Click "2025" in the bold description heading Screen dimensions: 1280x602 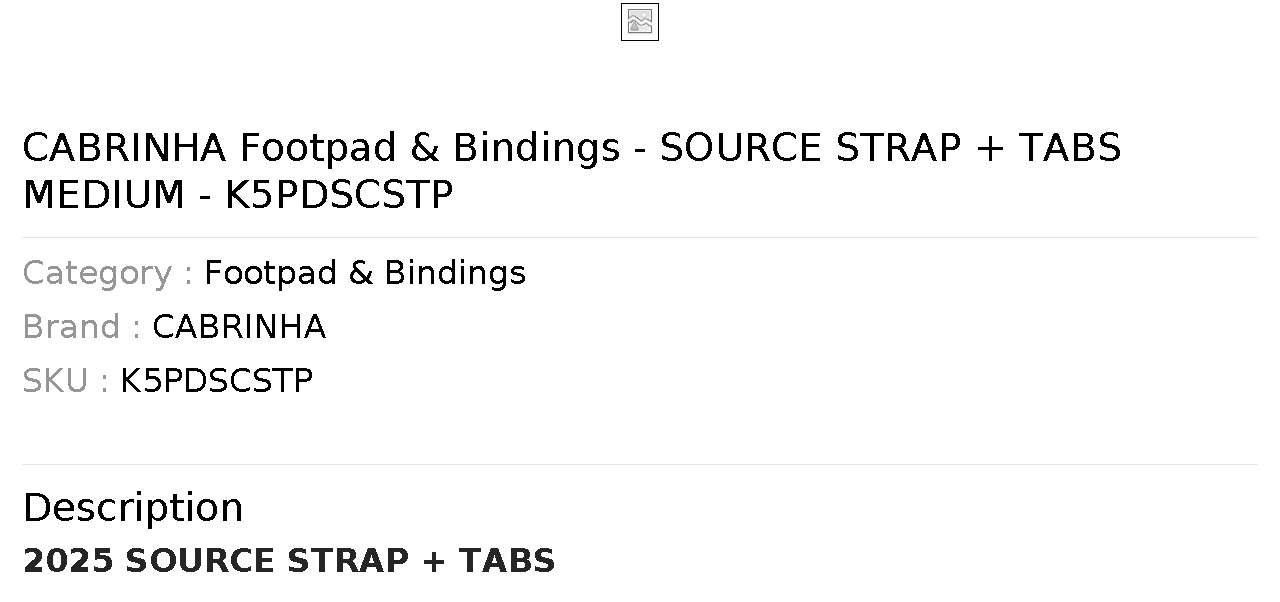[x=68, y=561]
